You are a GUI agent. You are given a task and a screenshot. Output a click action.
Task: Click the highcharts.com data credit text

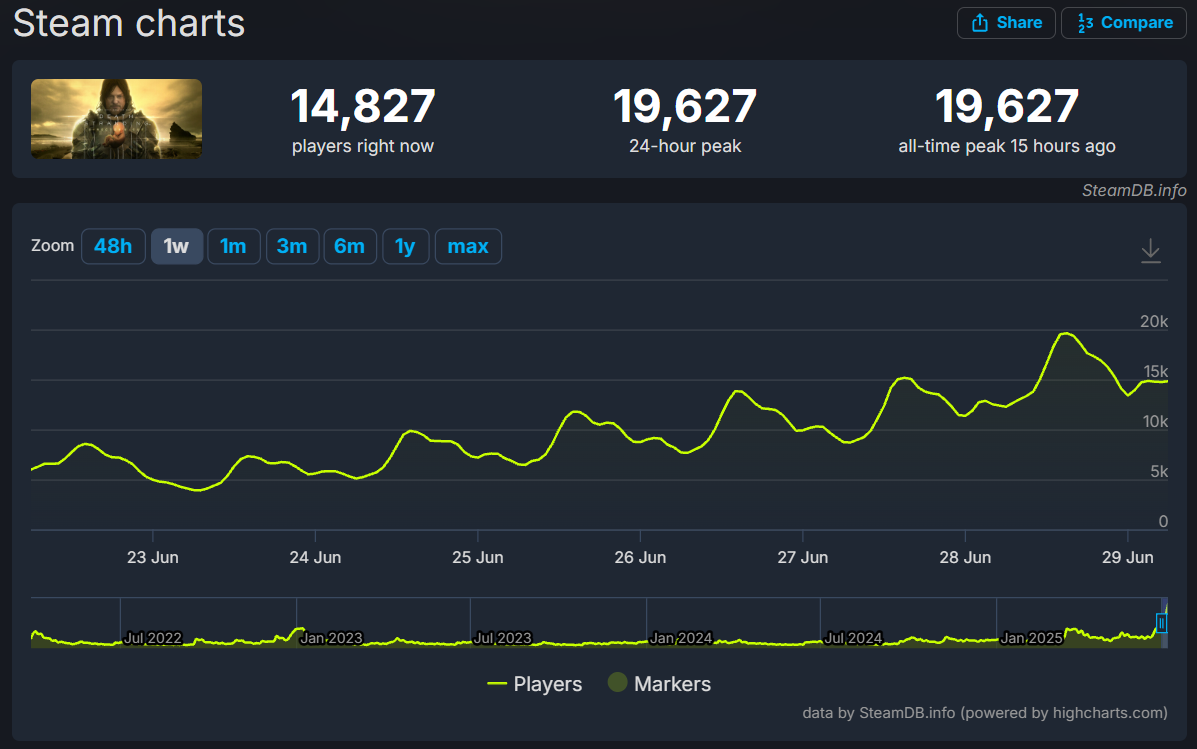click(x=985, y=713)
